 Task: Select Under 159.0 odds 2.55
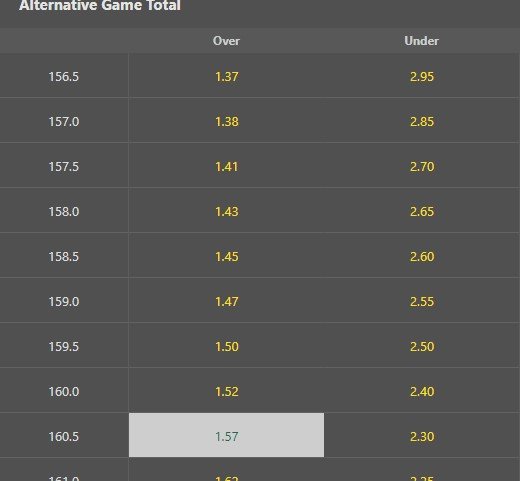click(422, 301)
